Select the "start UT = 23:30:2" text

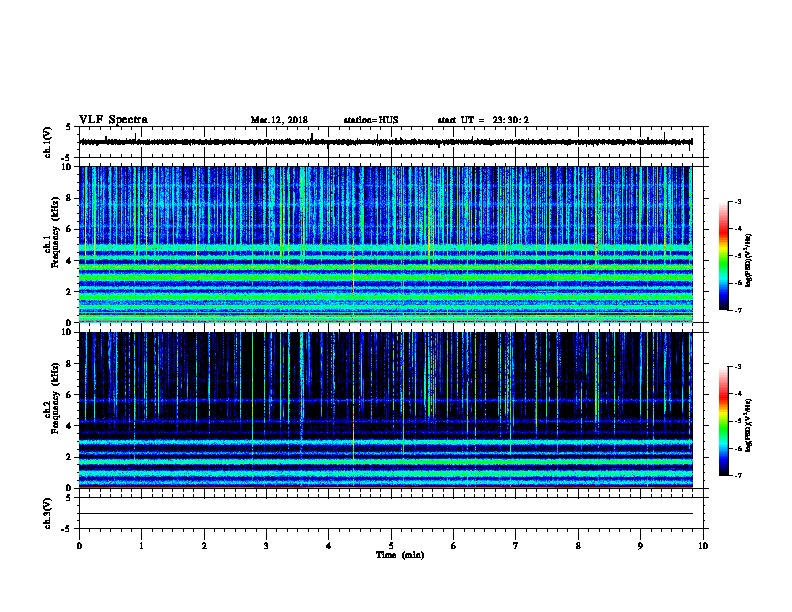pyautogui.click(x=483, y=120)
